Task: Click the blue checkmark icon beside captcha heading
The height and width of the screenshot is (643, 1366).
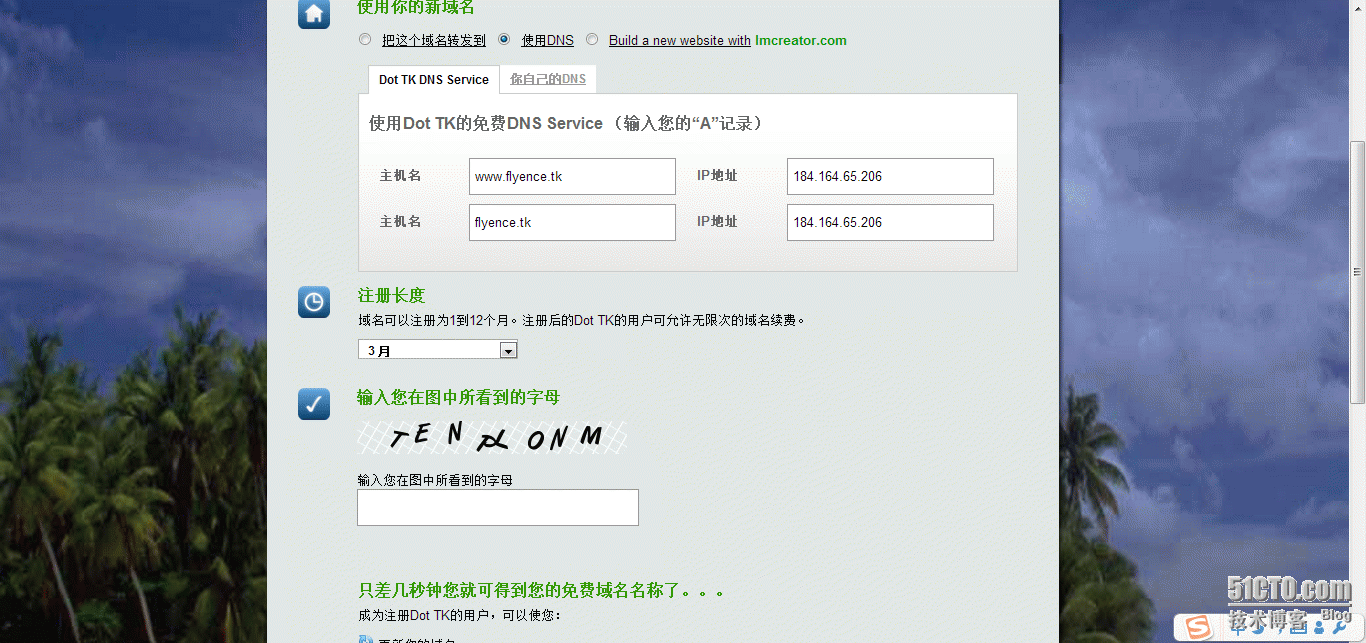Action: 314,404
